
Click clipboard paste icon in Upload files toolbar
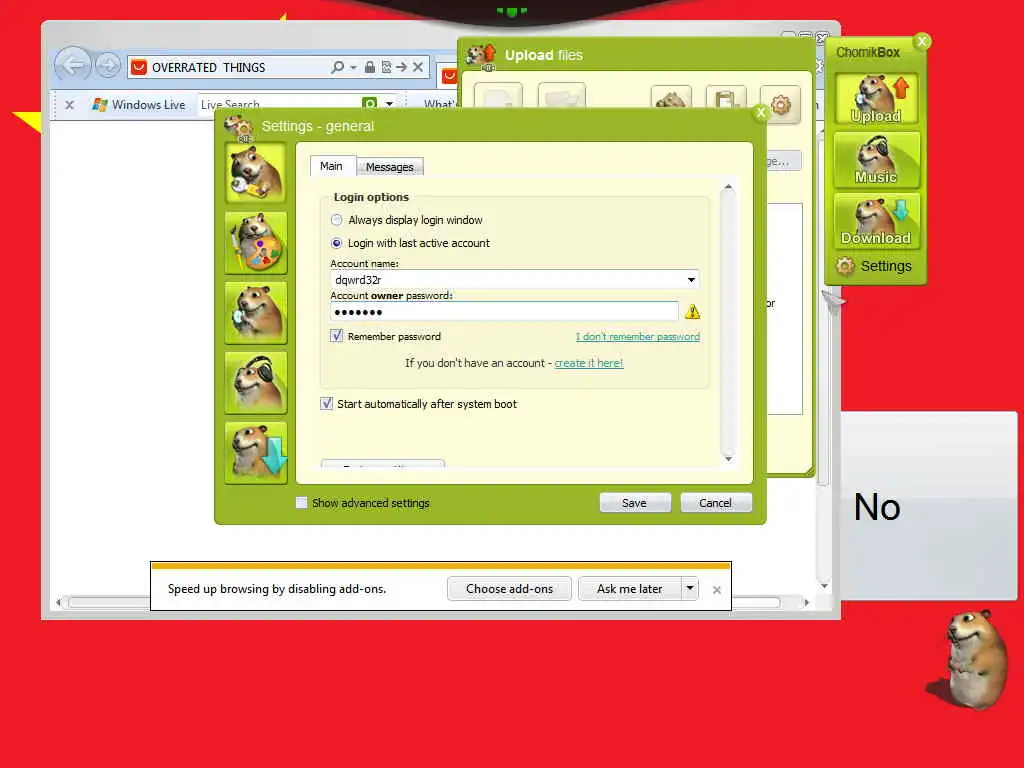tap(726, 99)
